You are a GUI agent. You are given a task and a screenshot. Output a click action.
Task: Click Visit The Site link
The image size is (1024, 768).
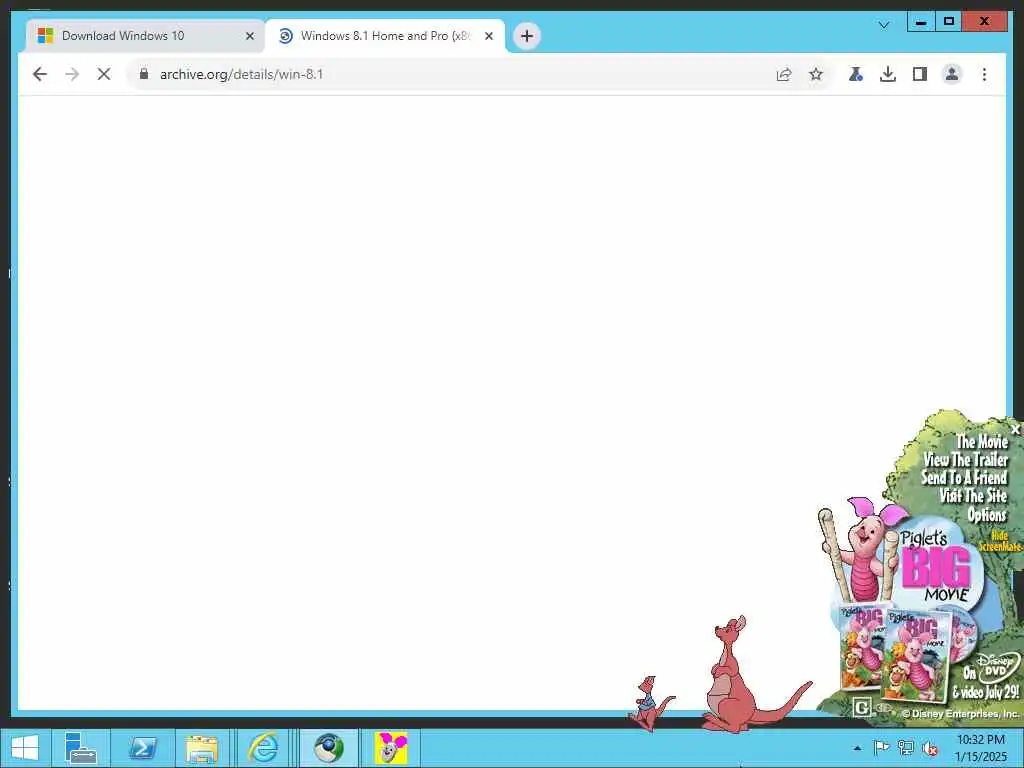(x=973, y=496)
